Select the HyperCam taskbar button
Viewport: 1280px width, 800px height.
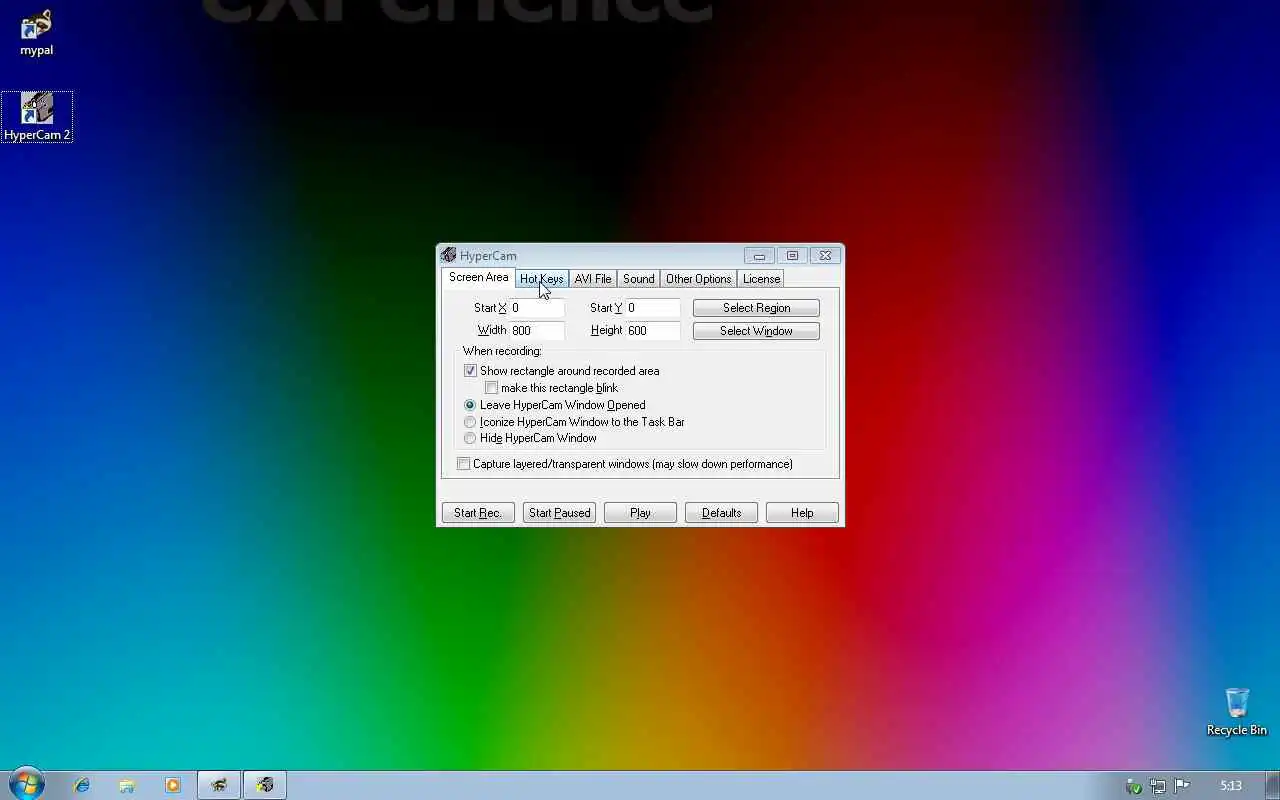tap(265, 785)
